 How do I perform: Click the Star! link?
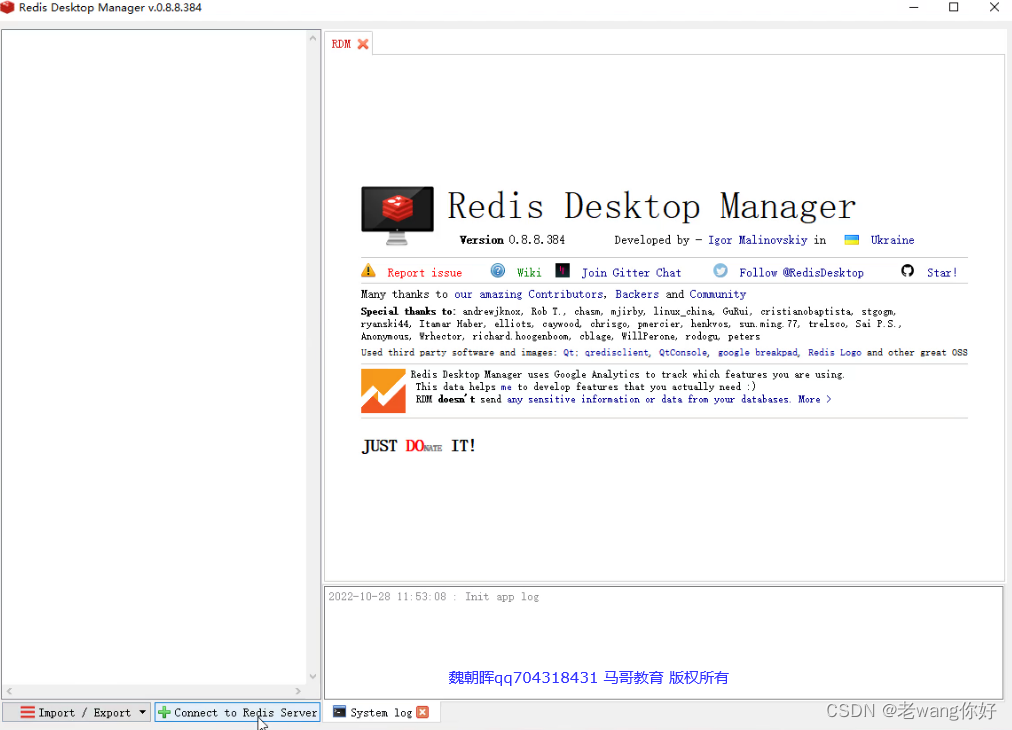[942, 272]
